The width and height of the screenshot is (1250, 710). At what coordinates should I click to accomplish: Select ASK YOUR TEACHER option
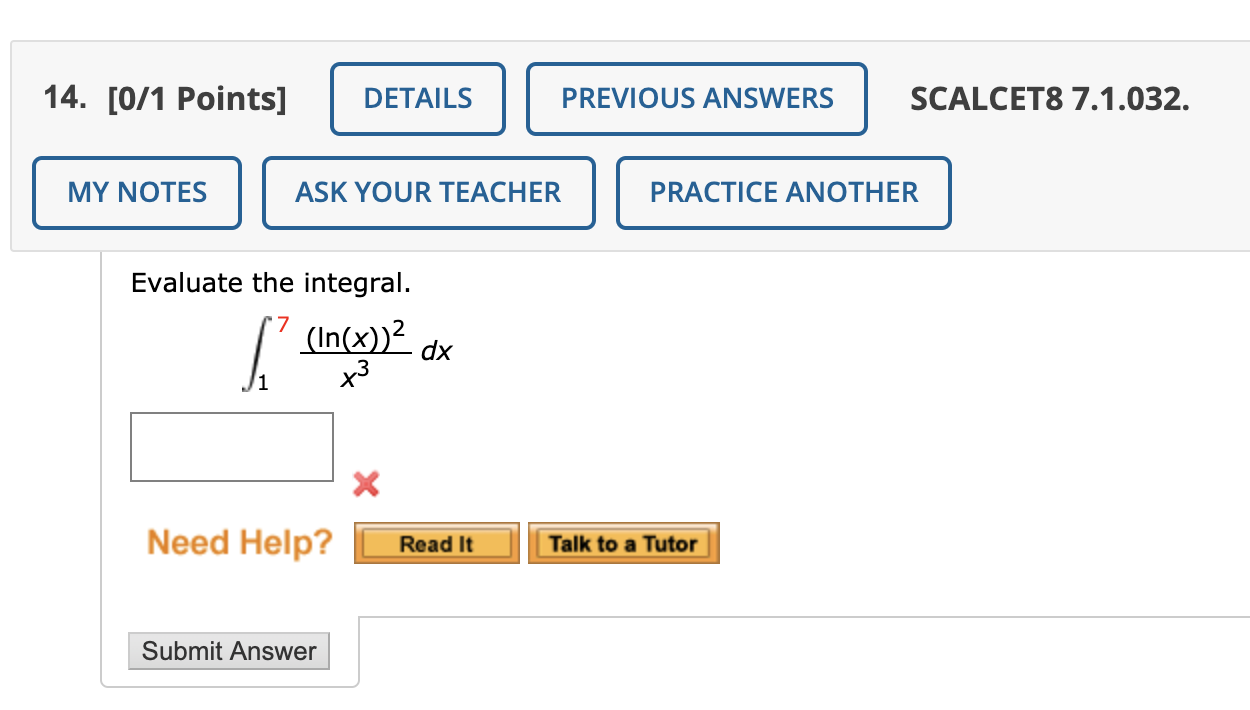click(x=428, y=192)
